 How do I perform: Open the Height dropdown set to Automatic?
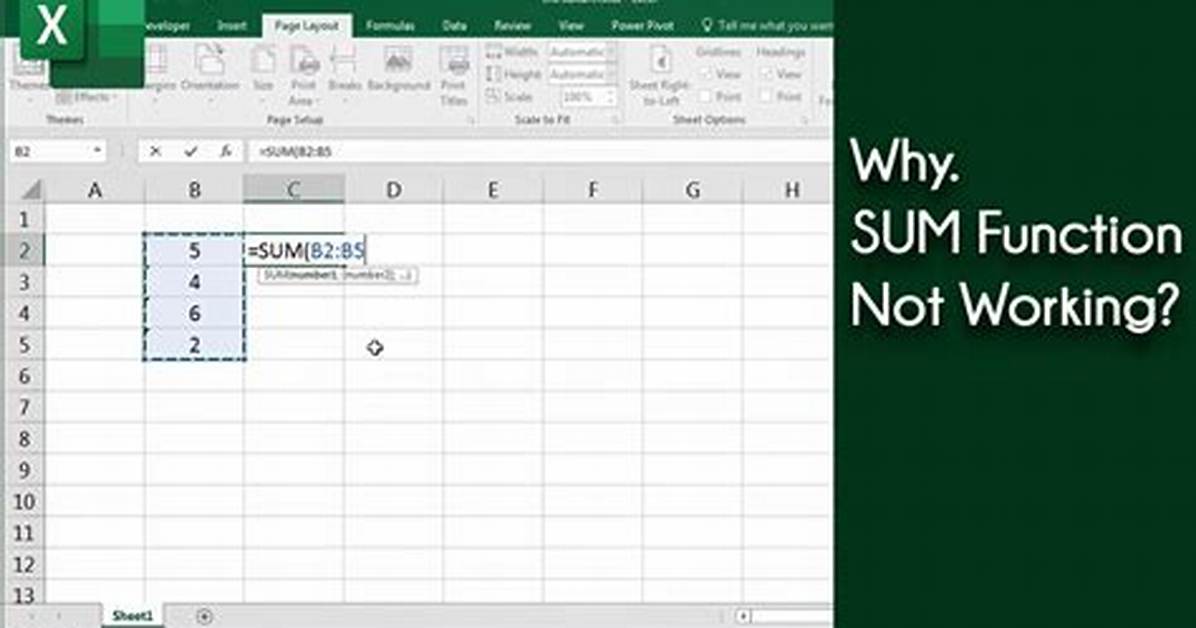(582, 74)
